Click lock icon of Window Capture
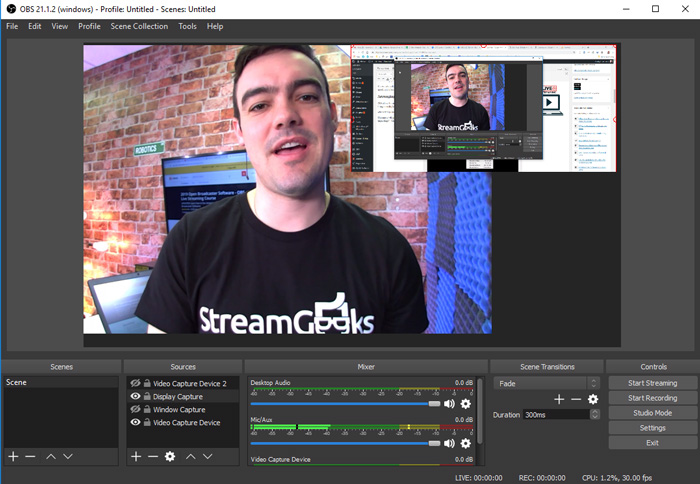The height and width of the screenshot is (484, 700). pos(147,409)
